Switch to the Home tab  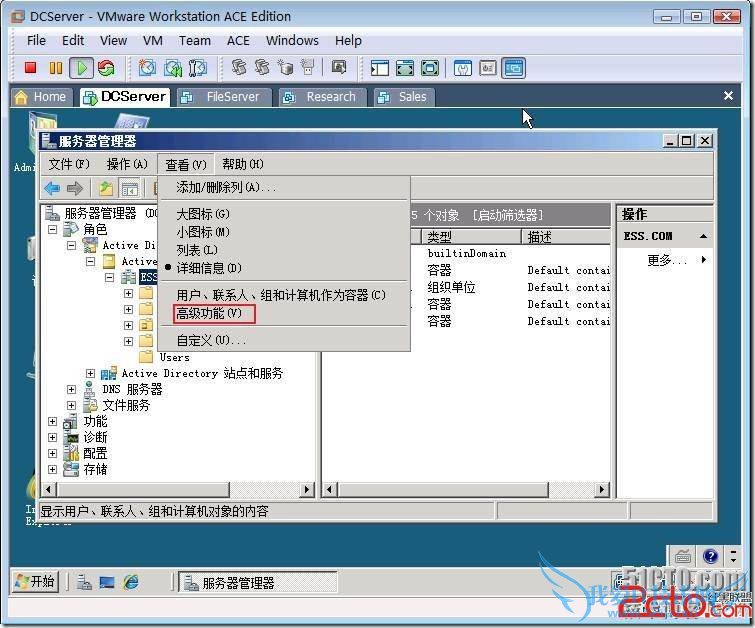(41, 97)
